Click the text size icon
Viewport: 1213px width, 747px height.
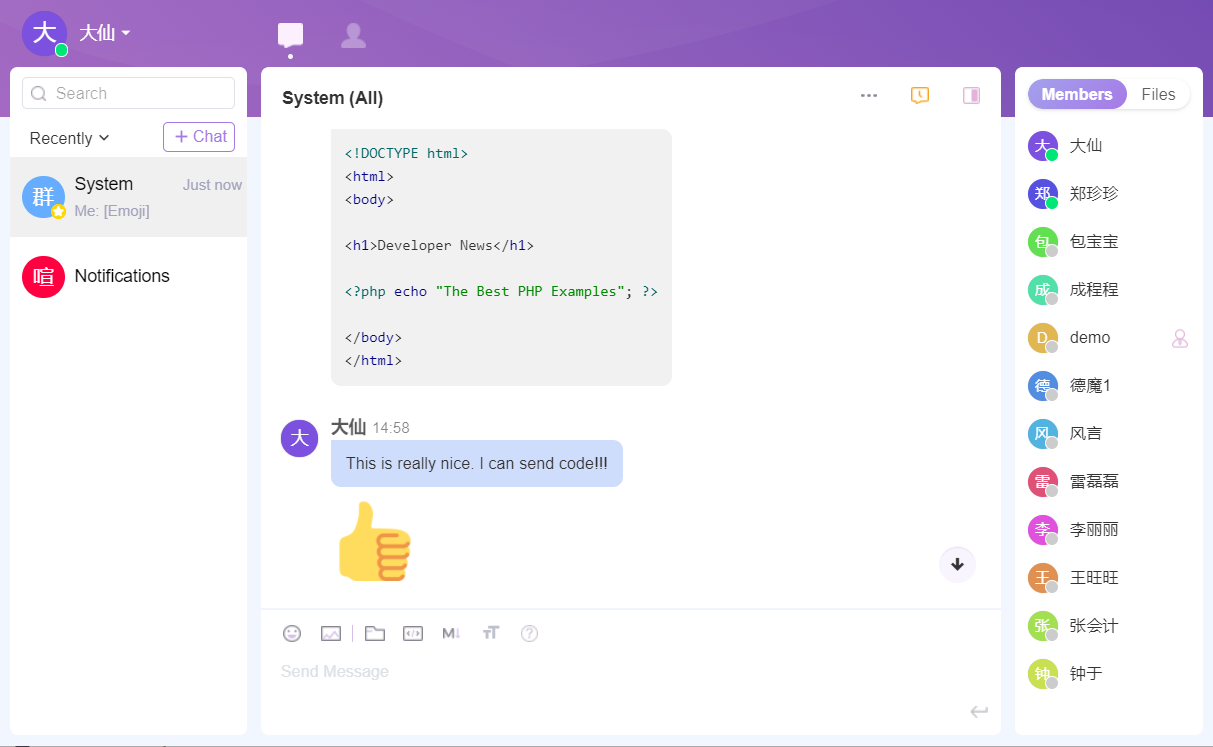[490, 633]
